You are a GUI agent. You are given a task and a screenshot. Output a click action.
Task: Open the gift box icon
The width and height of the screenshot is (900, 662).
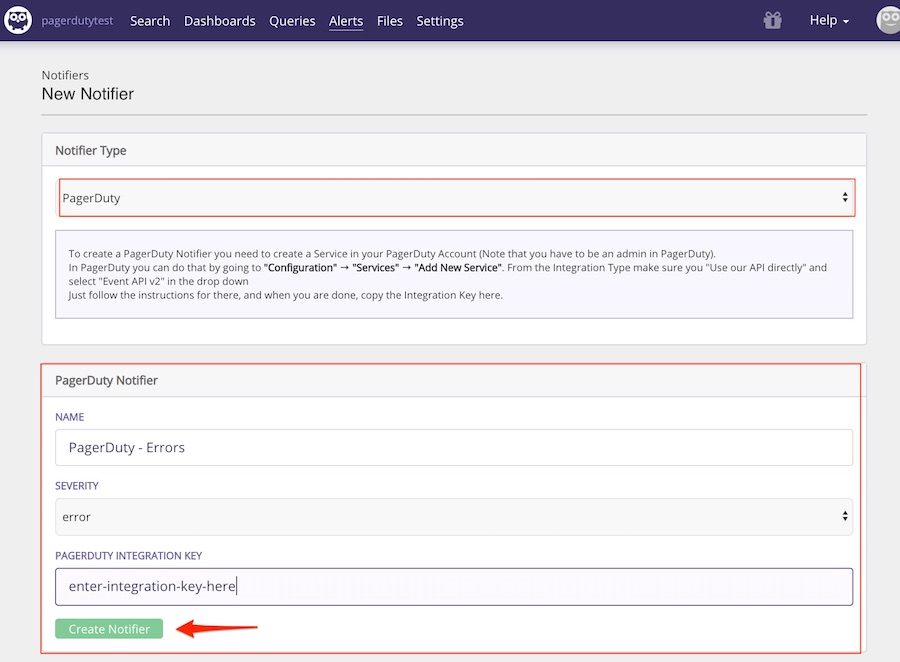click(x=772, y=20)
